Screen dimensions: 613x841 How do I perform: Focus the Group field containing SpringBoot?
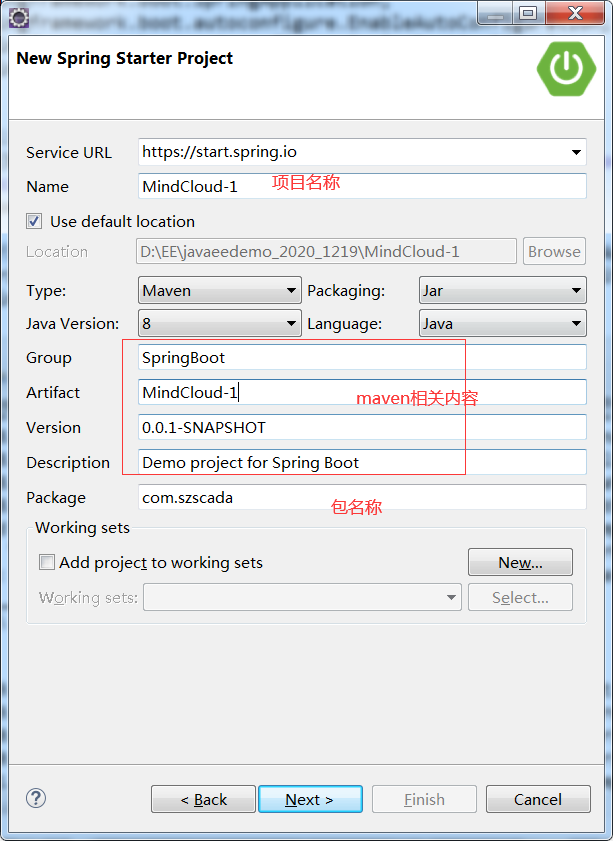coord(362,357)
